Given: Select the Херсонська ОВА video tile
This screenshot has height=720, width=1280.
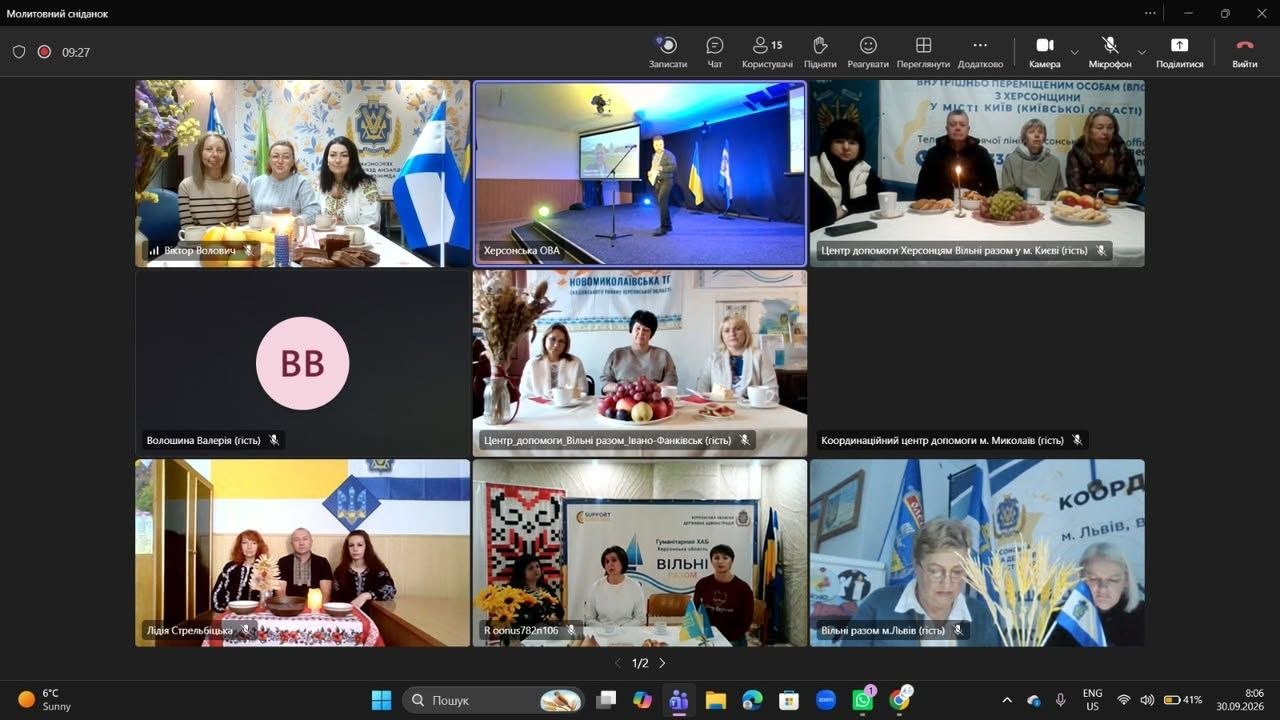Looking at the screenshot, I should pos(640,173).
